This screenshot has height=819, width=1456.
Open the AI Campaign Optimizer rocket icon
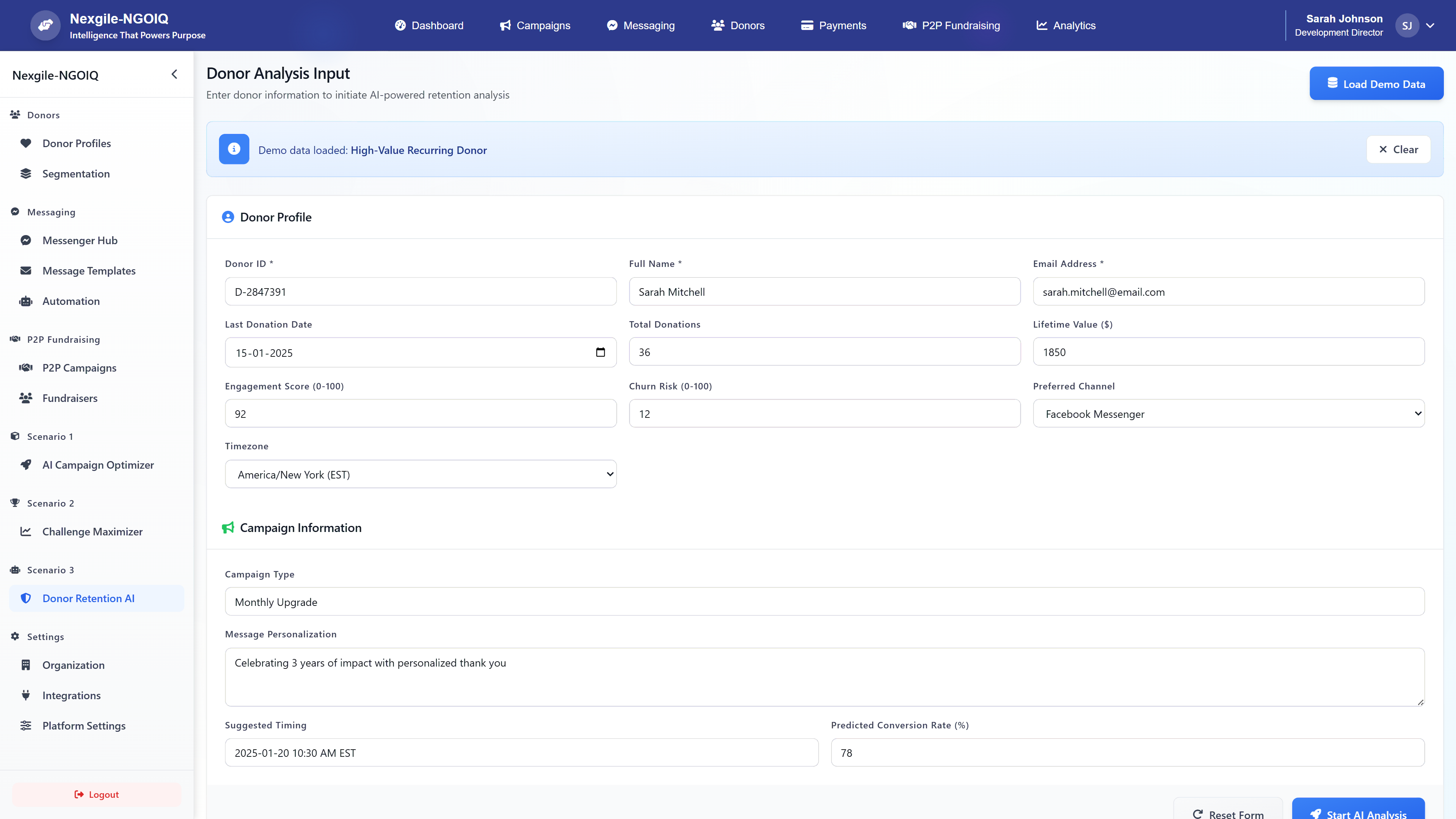point(26,464)
